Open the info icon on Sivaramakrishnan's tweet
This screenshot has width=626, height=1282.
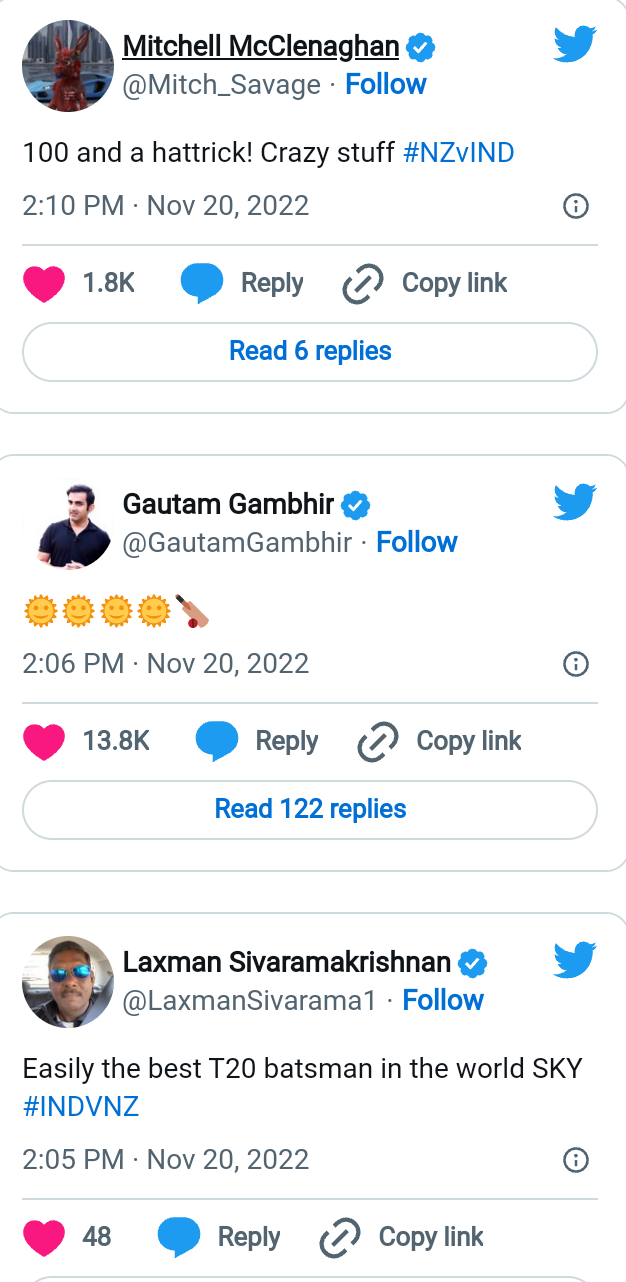[x=576, y=1161]
